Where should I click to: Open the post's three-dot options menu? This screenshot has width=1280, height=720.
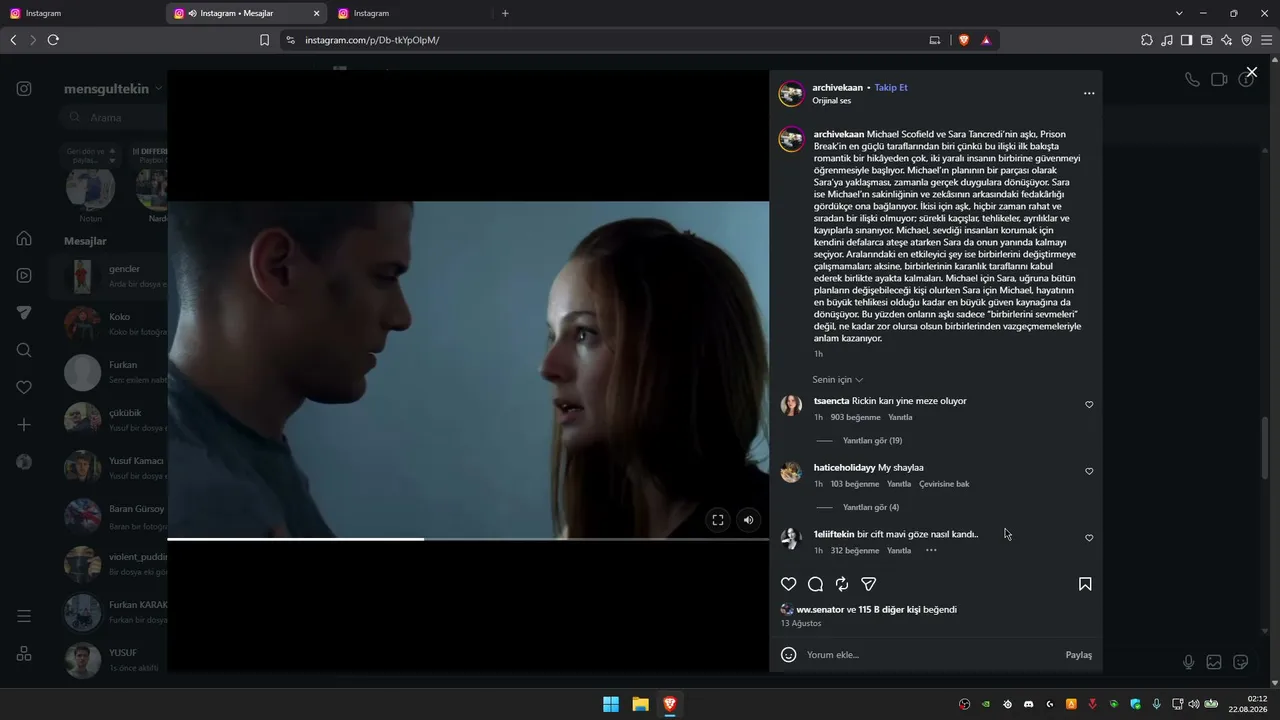pos(1089,93)
